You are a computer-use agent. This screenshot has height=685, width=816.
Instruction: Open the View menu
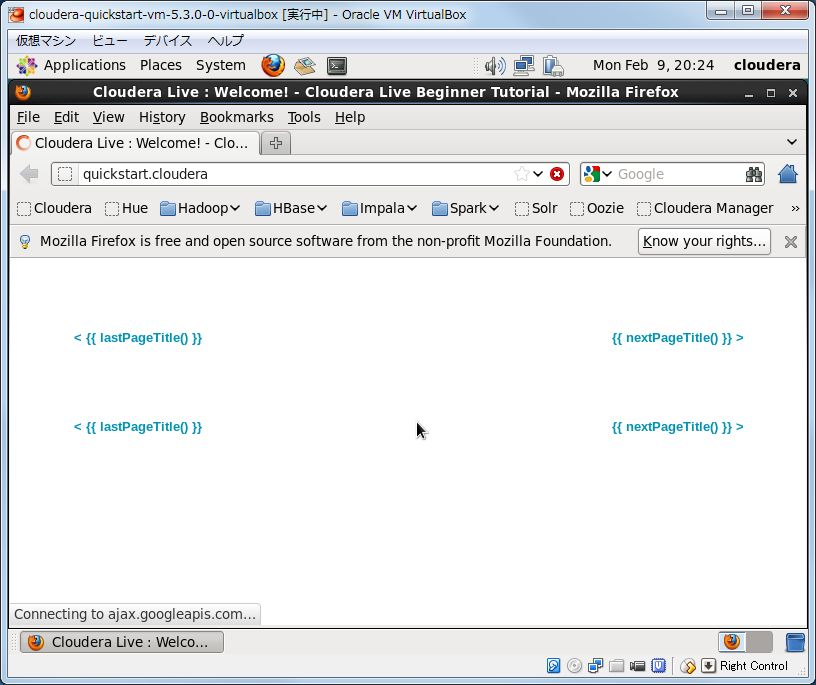108,118
